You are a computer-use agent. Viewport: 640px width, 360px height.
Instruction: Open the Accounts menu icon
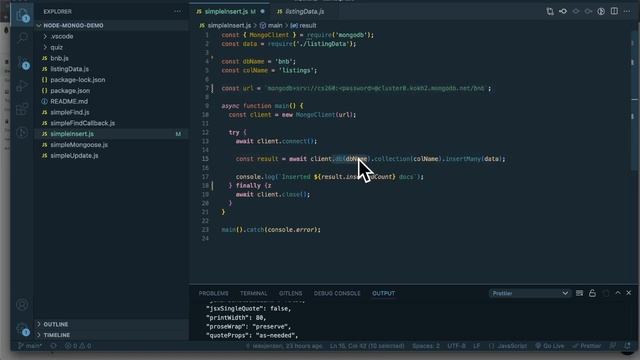[x=22, y=304]
